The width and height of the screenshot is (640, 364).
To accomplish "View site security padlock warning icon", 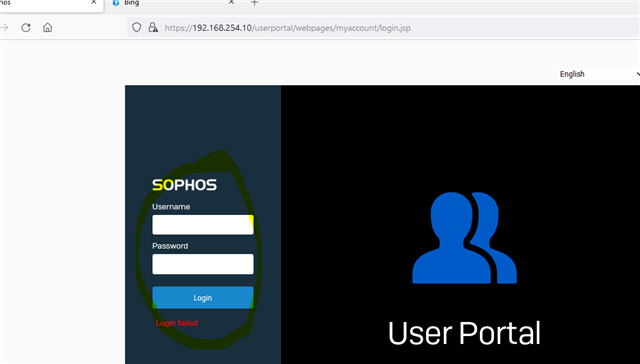I will click(153, 28).
